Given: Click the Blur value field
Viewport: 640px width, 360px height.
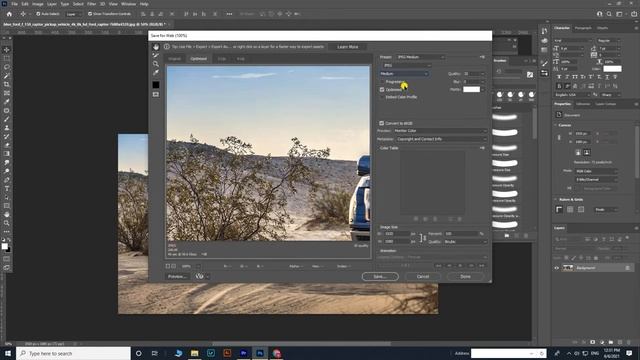Looking at the screenshot, I should tap(471, 82).
